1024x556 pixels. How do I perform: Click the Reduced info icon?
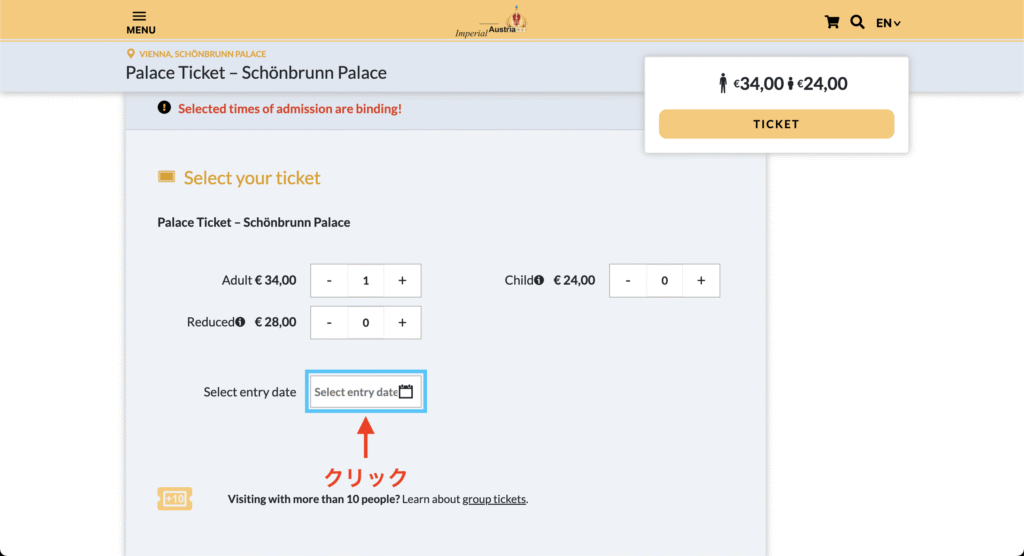[240, 322]
